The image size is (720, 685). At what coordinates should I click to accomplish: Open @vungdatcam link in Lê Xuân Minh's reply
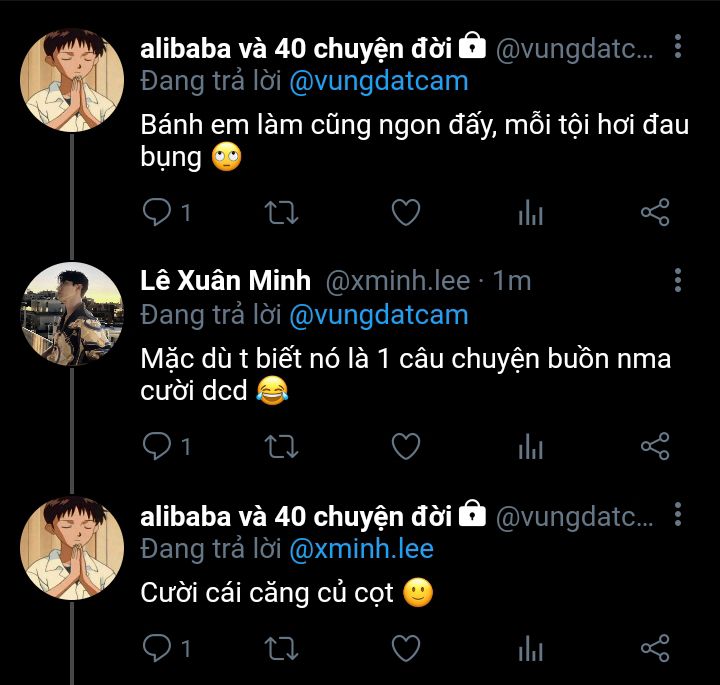point(378,315)
